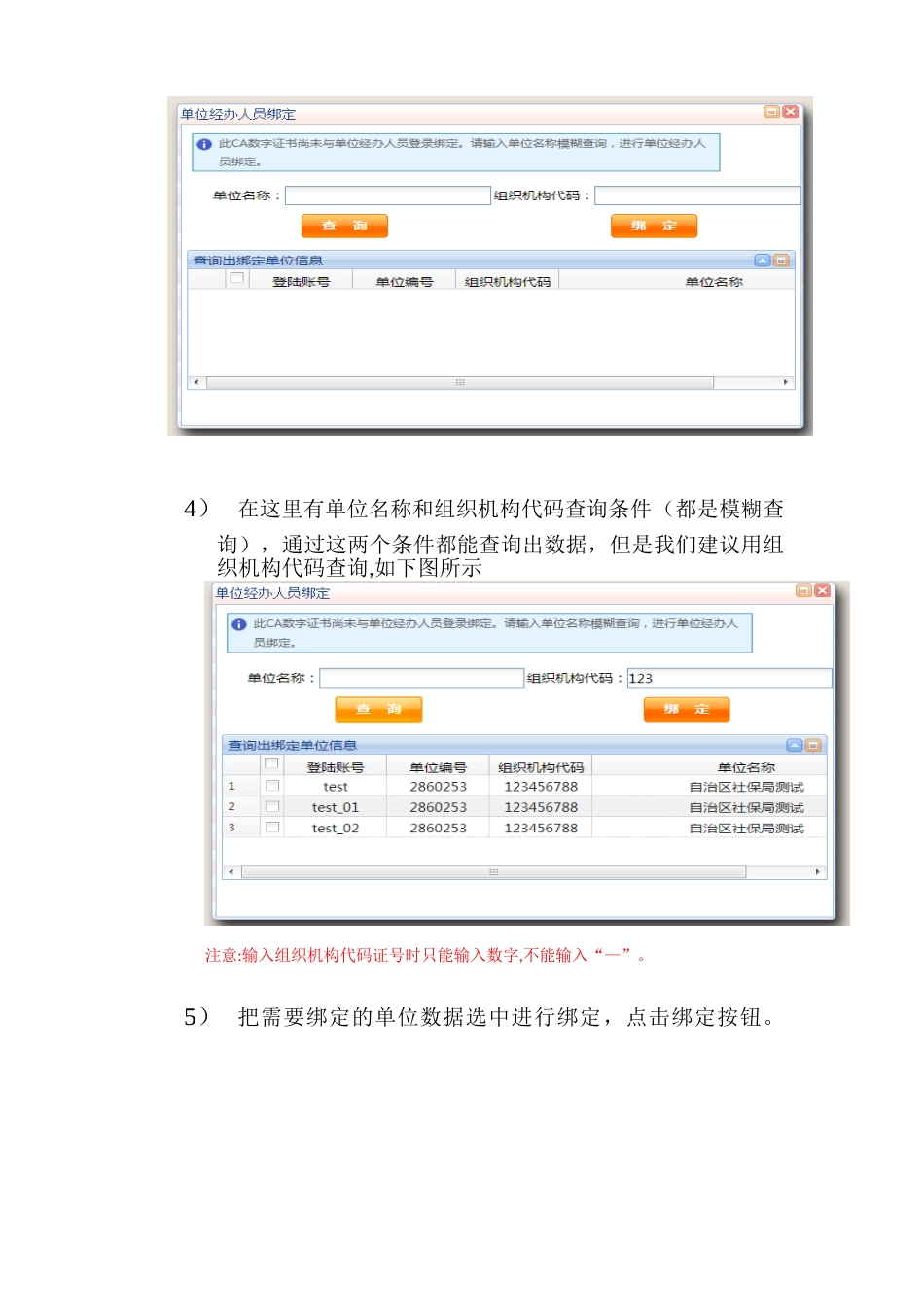This screenshot has height=1307, width=924.
Task: Maximize the upper dialog result panel
Action: pyautogui.click(x=781, y=261)
